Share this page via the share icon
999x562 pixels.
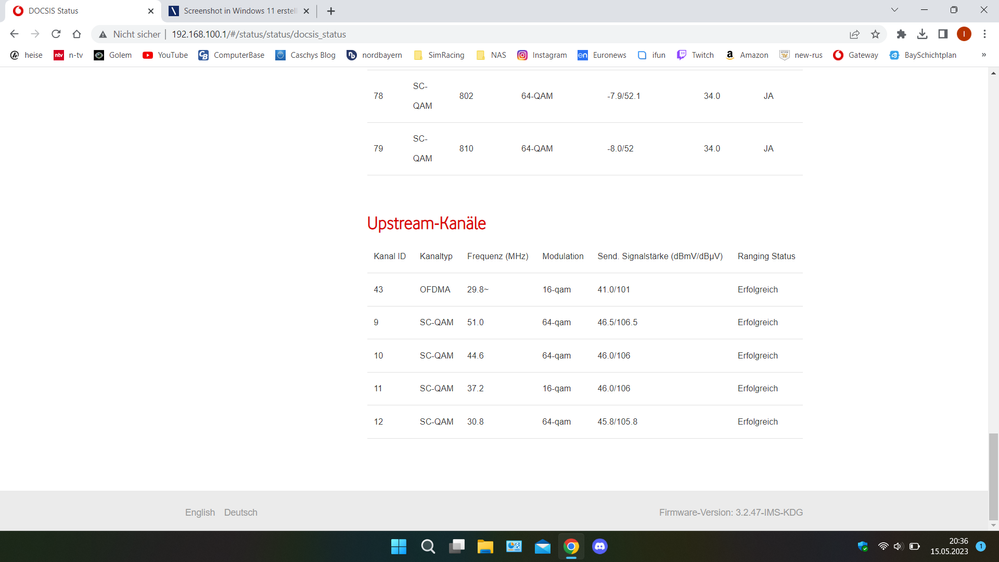click(x=854, y=34)
